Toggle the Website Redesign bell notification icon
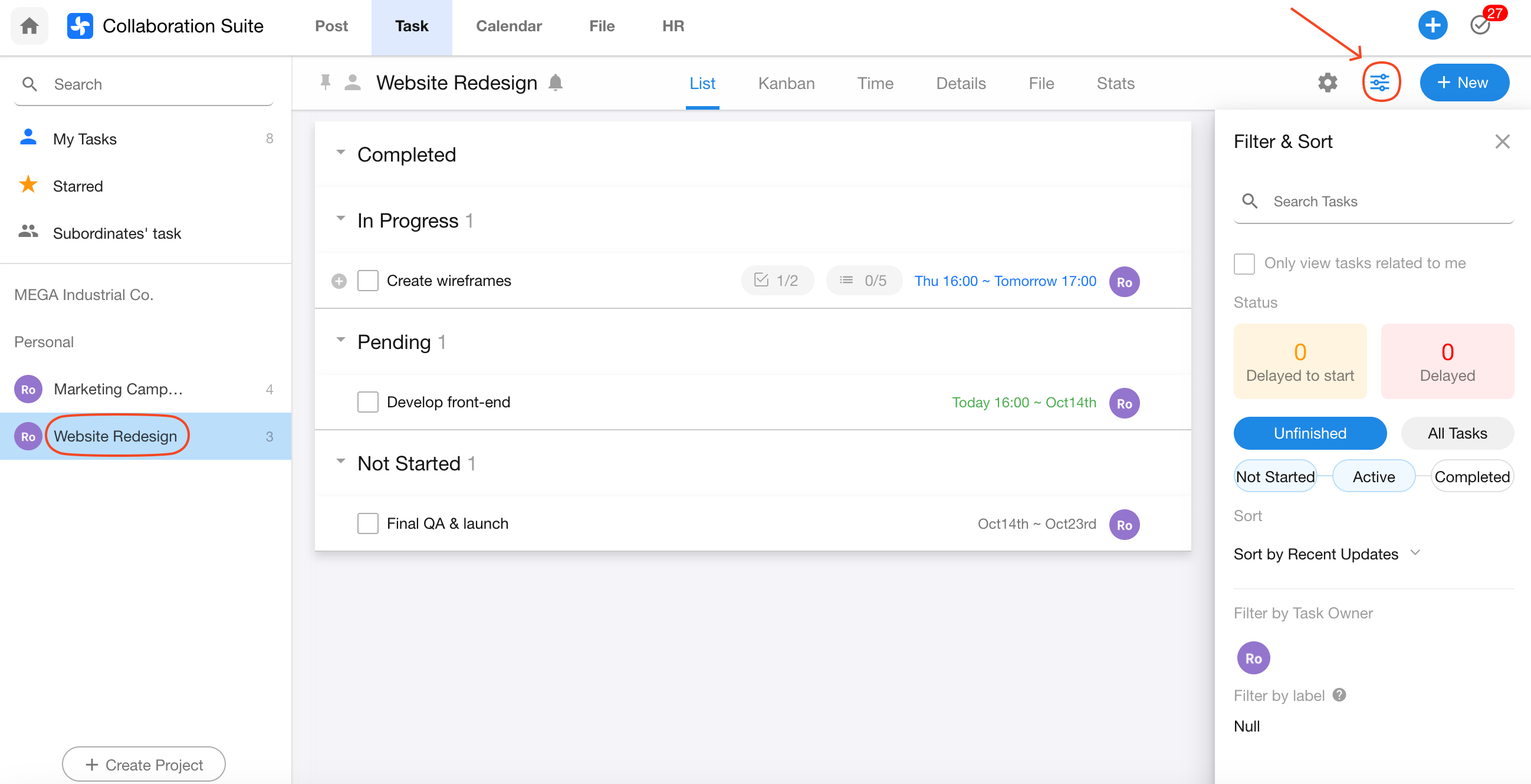Screen dimensions: 1531x784 pos(555,82)
